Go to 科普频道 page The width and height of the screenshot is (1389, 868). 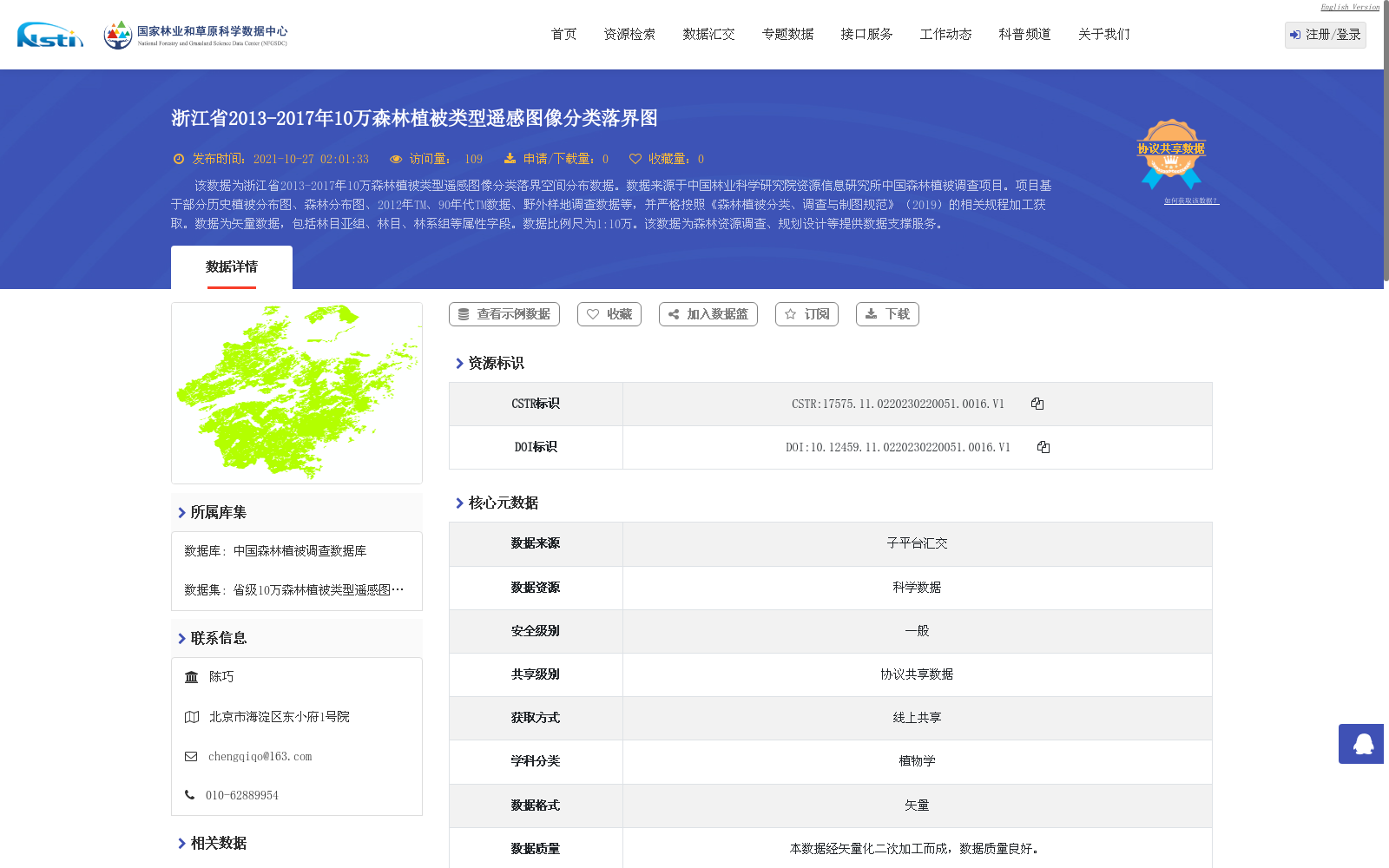click(1024, 35)
